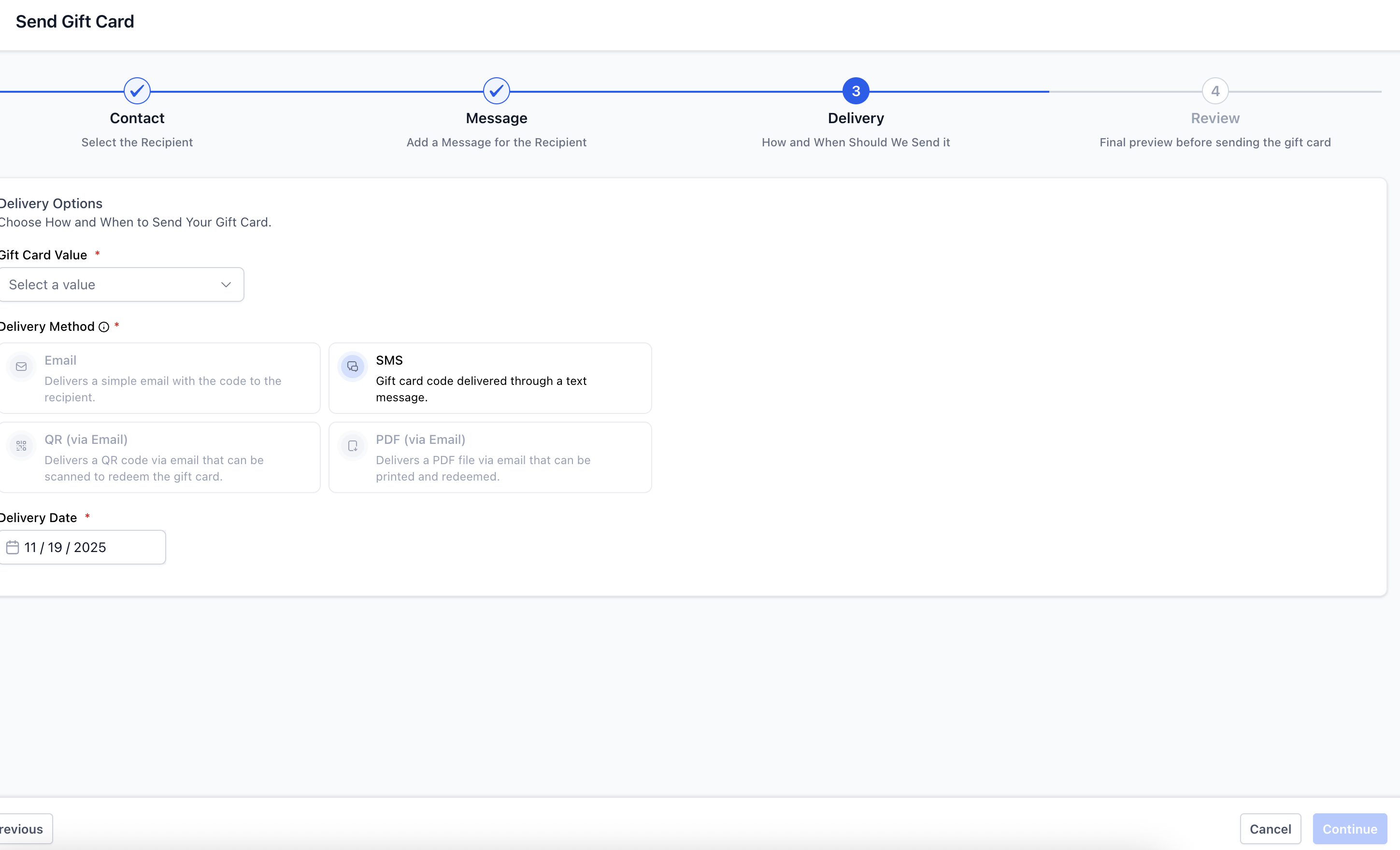Click the 'Delivery Options' section heading
Screen dimensions: 1400x850
point(51,203)
